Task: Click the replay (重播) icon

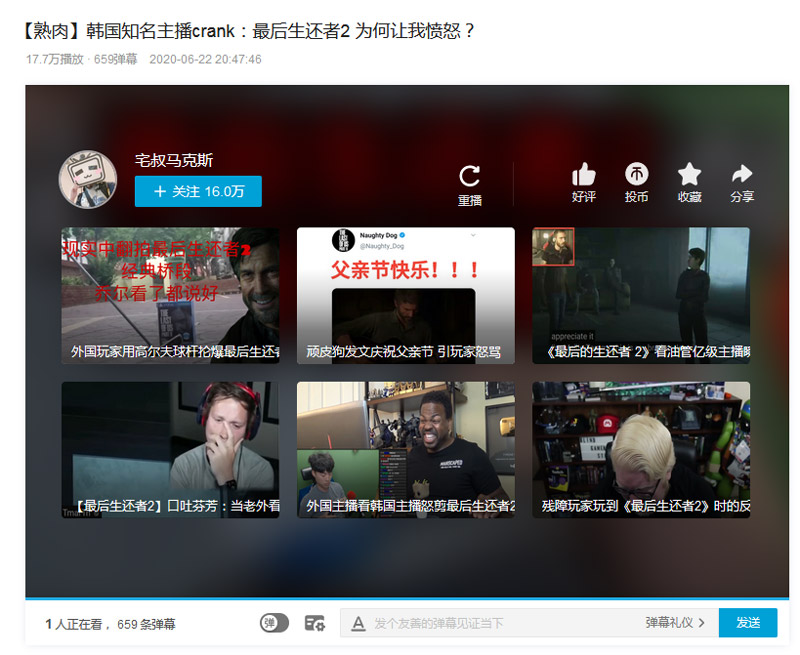Action: pyautogui.click(x=469, y=177)
